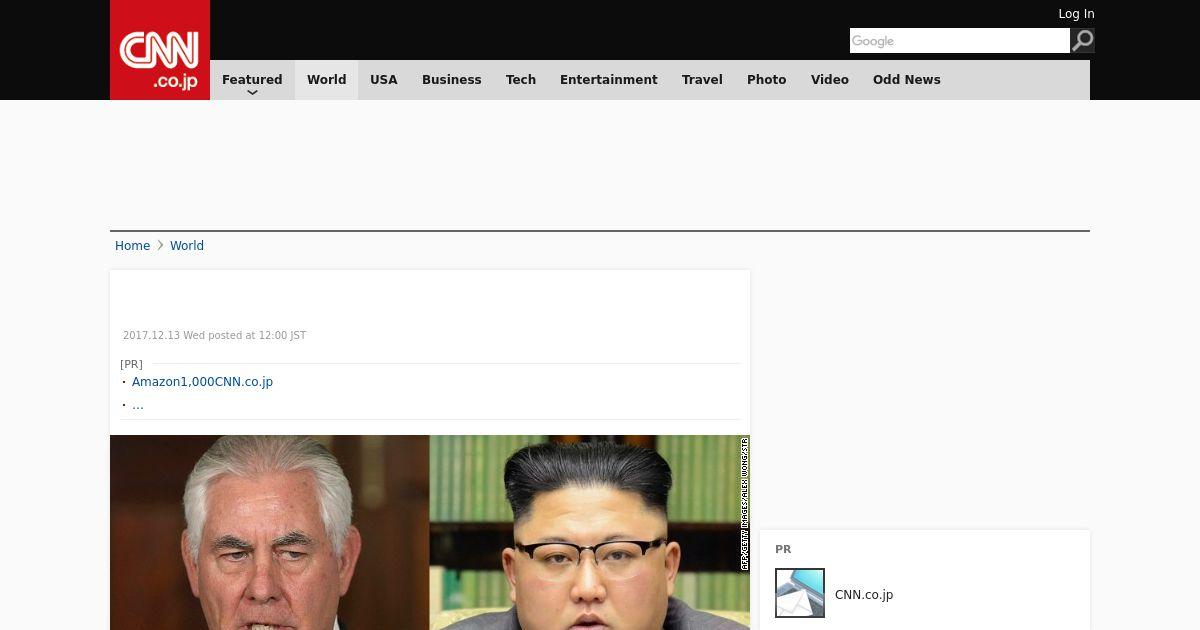Open the USA section
The height and width of the screenshot is (630, 1200).
[384, 80]
